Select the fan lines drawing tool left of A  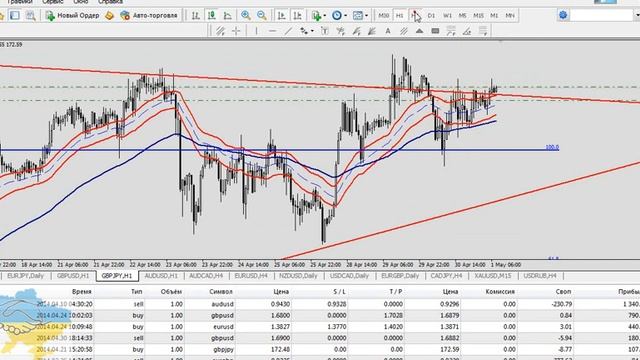(x=372, y=31)
